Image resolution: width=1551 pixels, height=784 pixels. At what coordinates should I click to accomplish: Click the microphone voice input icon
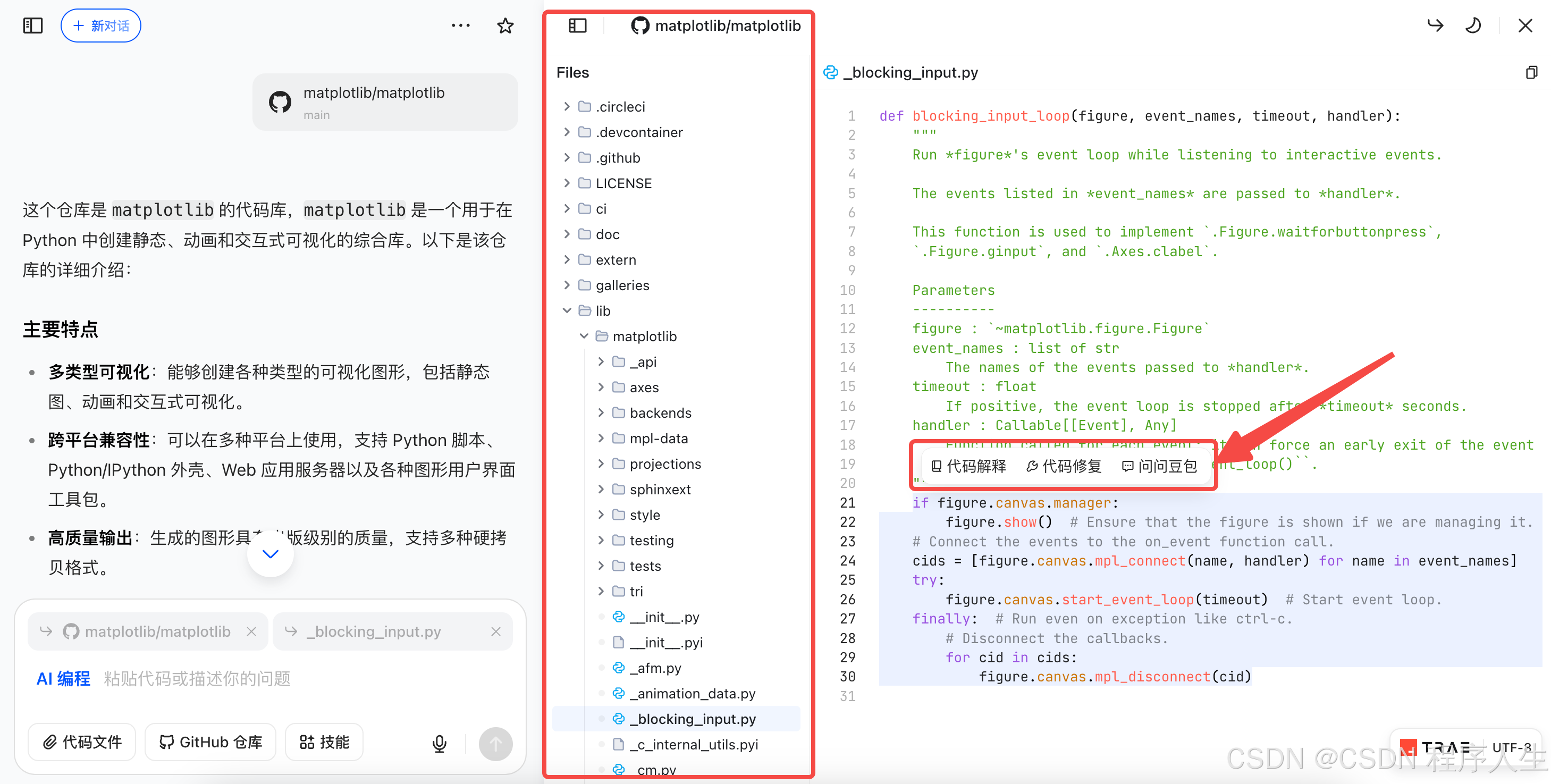tap(440, 744)
